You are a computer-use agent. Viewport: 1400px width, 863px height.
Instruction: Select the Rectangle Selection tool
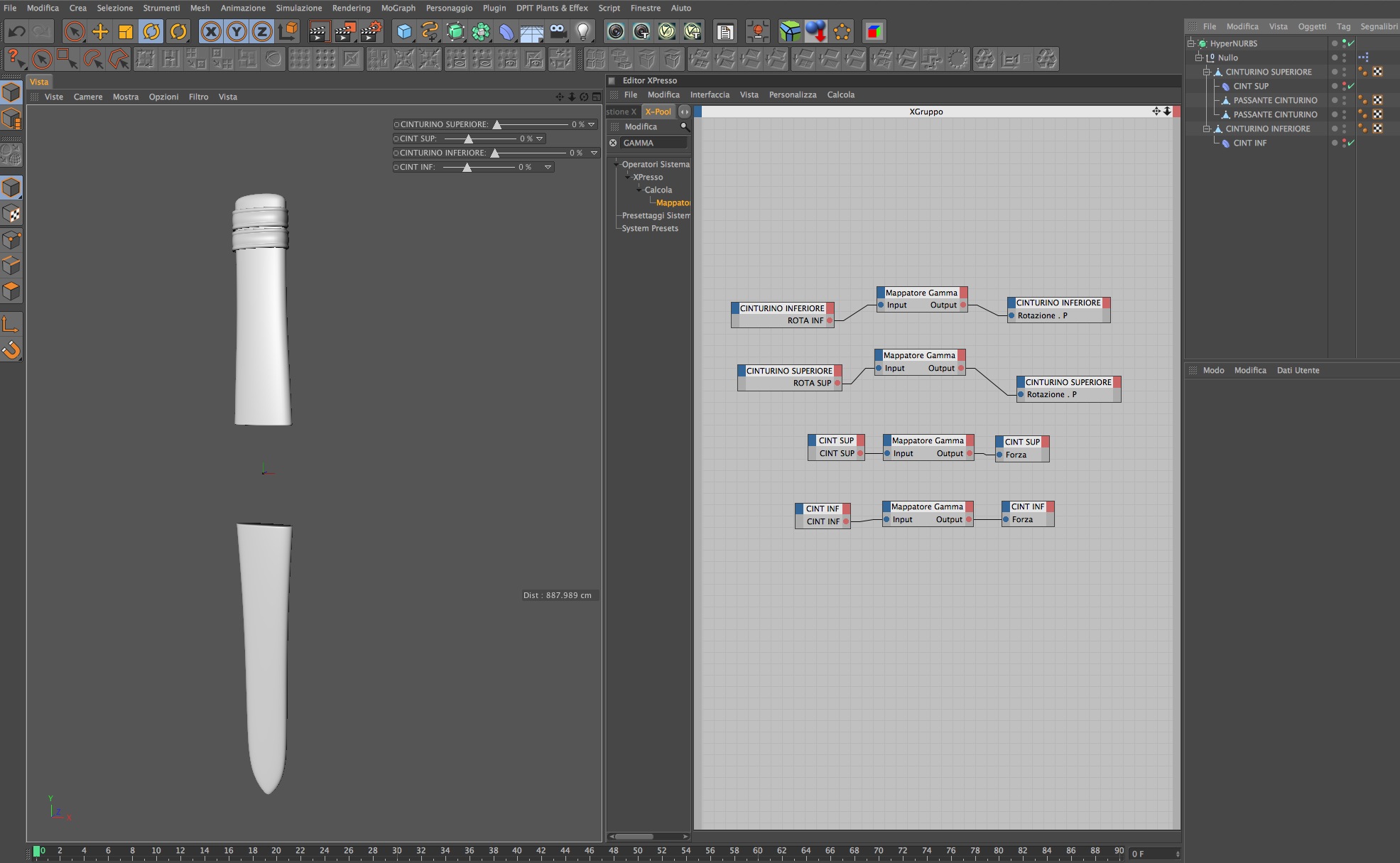point(66,58)
